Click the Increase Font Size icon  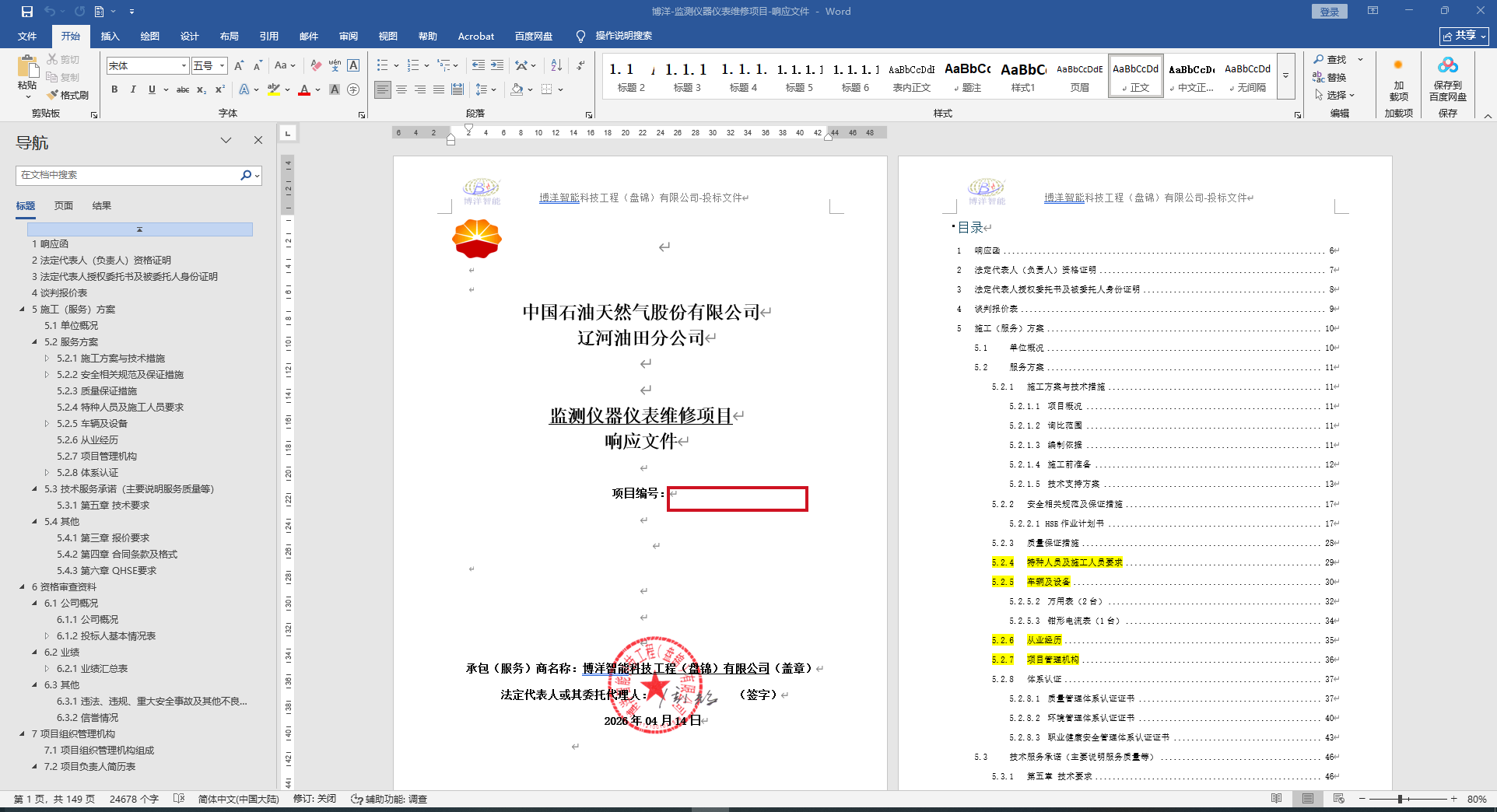pos(239,66)
